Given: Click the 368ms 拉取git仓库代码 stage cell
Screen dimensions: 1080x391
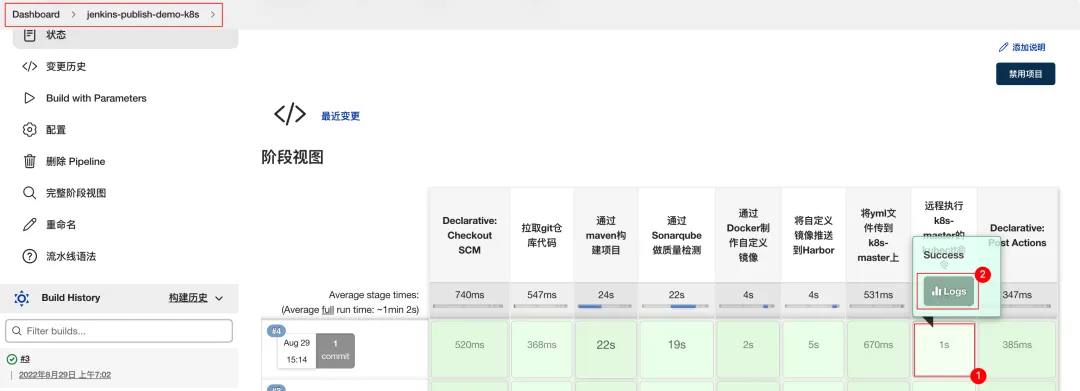Looking at the screenshot, I should (542, 349).
